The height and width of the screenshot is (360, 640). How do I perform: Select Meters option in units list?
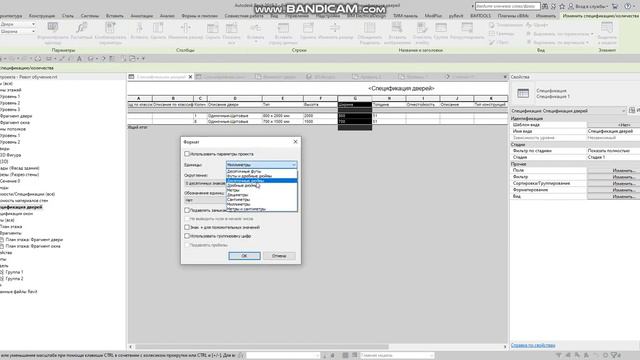(x=262, y=190)
